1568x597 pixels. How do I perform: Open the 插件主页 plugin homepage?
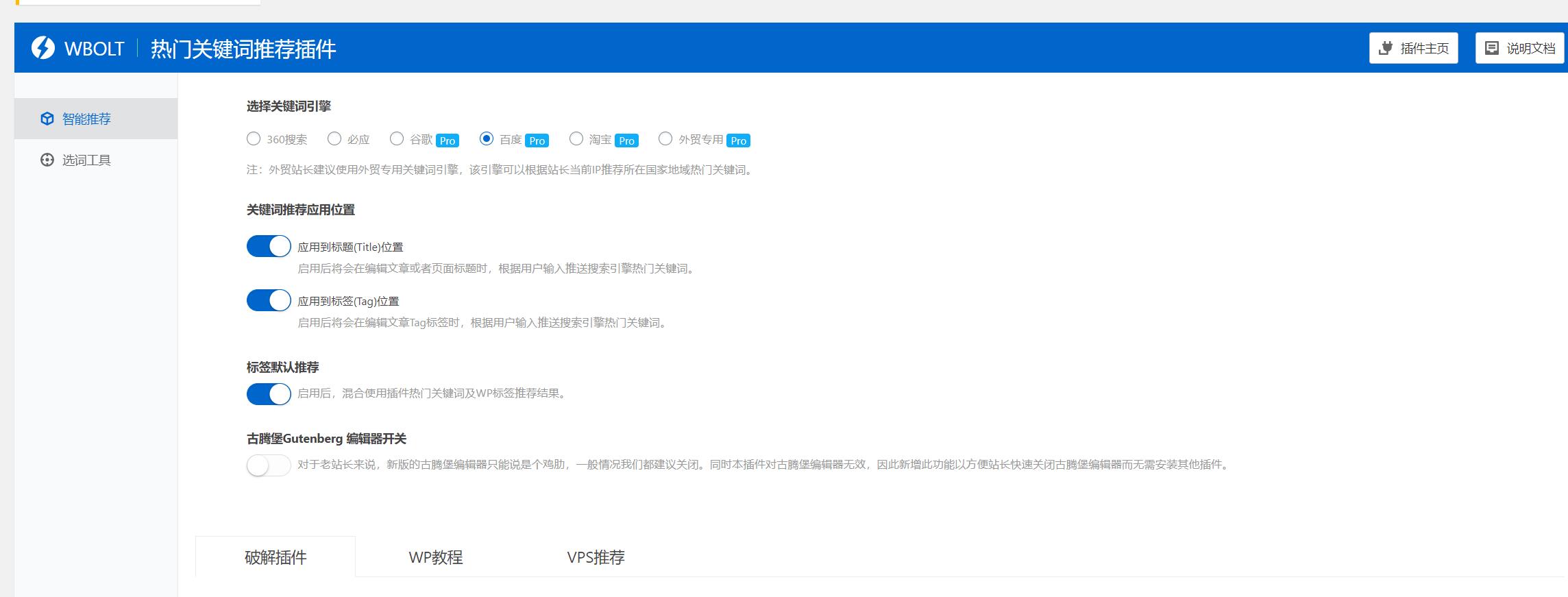click(x=1413, y=48)
